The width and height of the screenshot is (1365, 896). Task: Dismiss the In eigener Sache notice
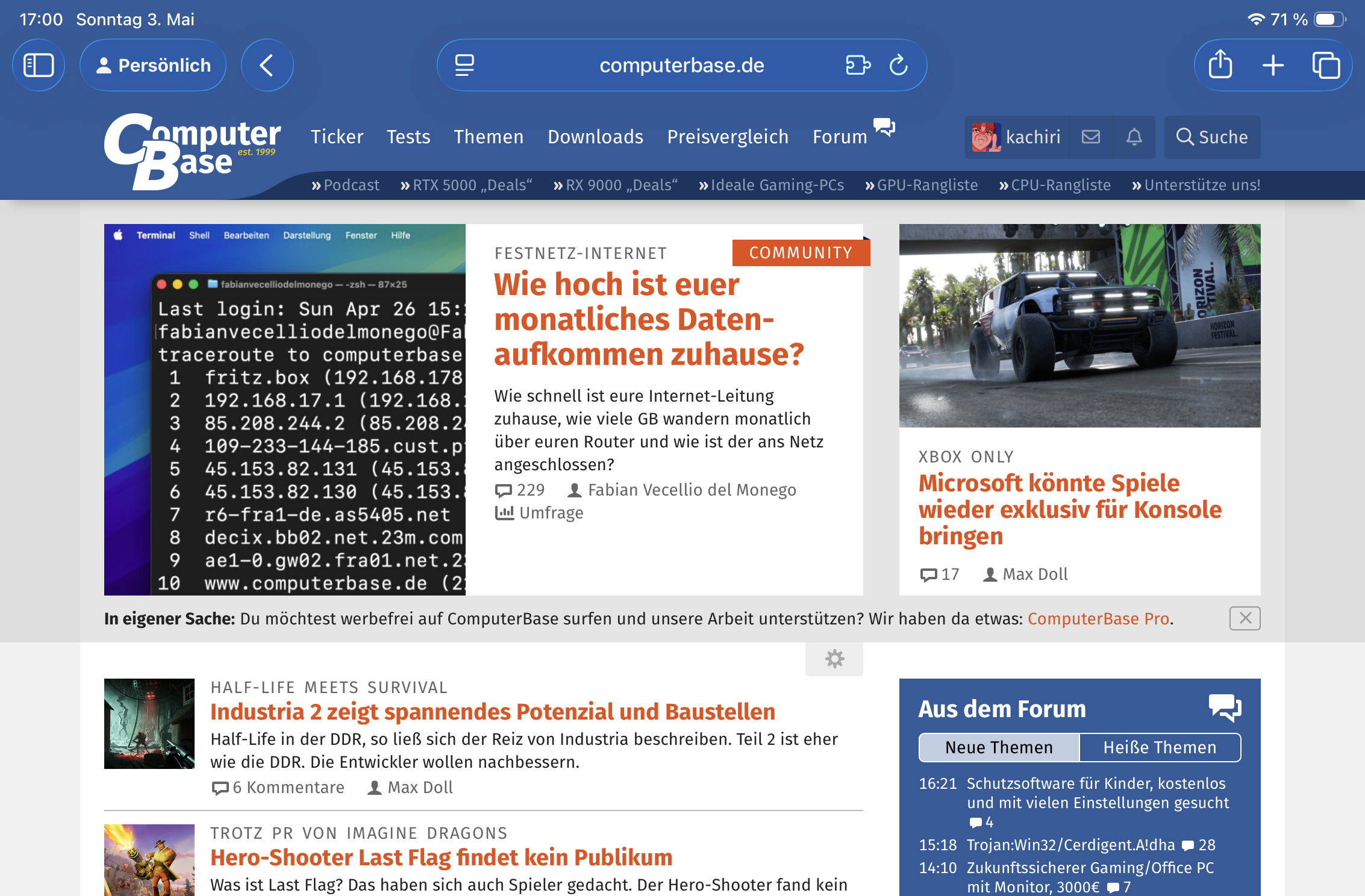click(1245, 618)
